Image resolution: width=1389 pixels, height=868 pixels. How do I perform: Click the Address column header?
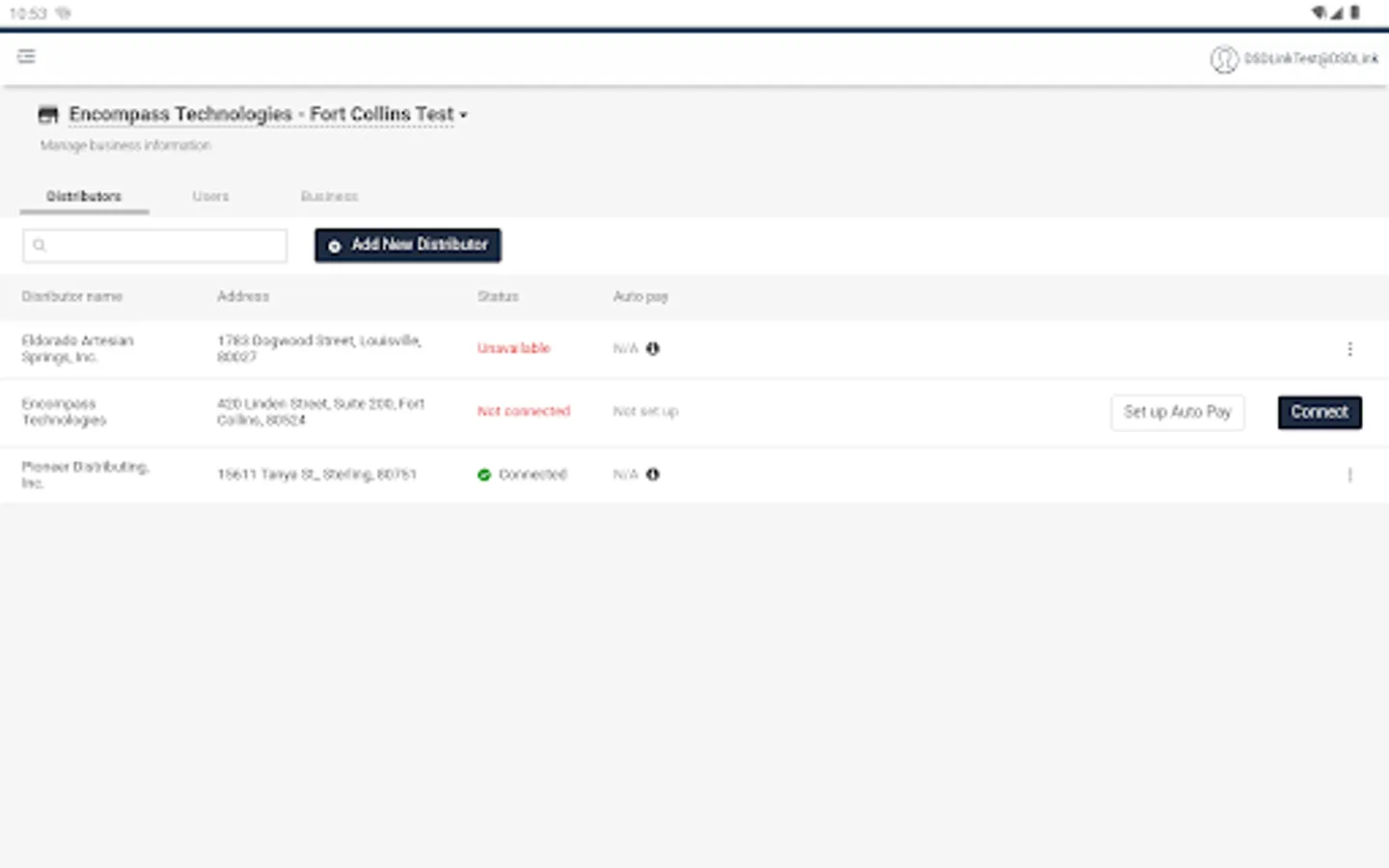(x=243, y=296)
